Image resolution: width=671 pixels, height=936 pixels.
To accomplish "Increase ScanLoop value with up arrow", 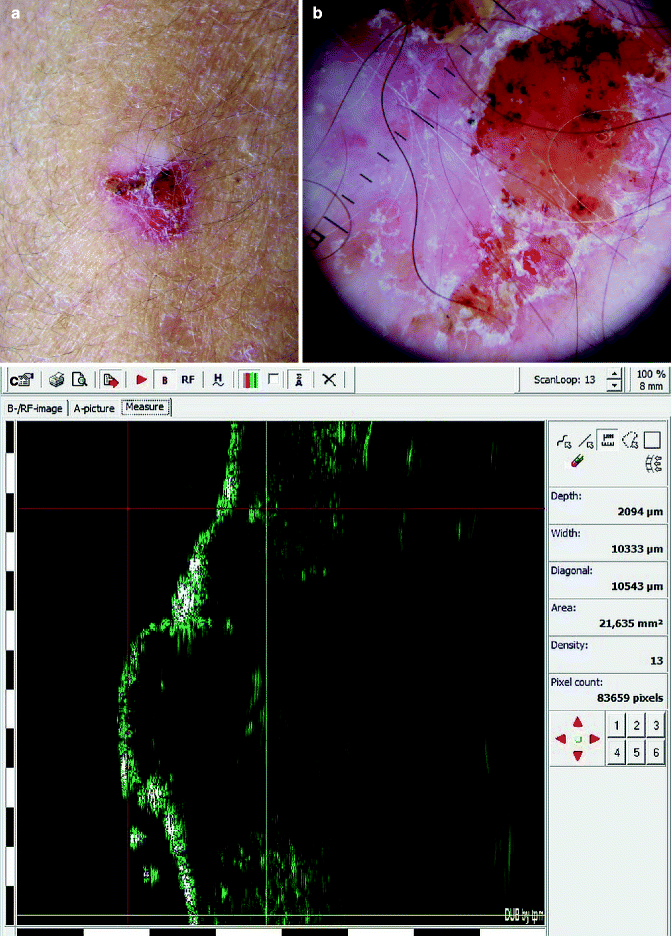I will coord(614,373).
